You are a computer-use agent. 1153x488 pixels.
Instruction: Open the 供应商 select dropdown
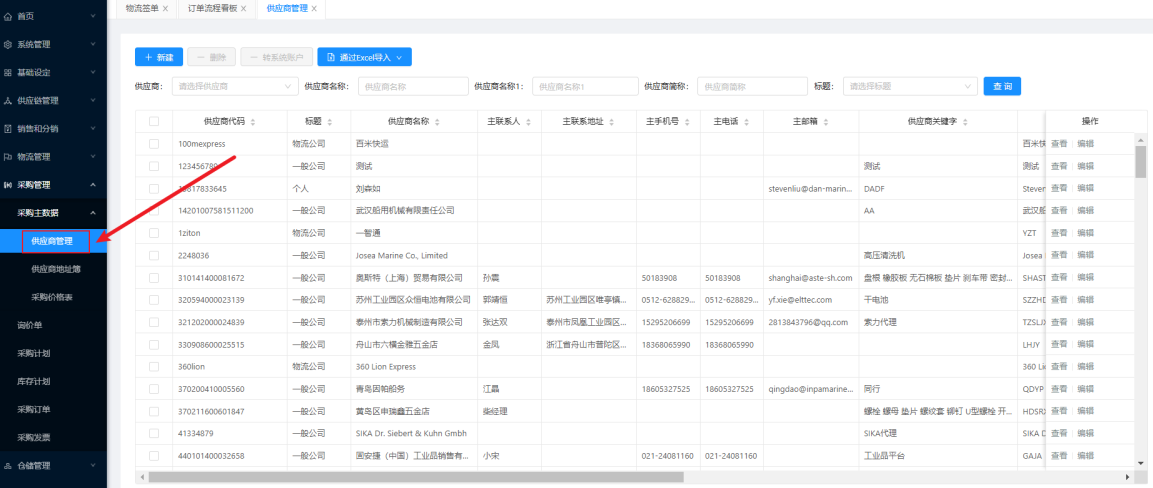[233, 87]
